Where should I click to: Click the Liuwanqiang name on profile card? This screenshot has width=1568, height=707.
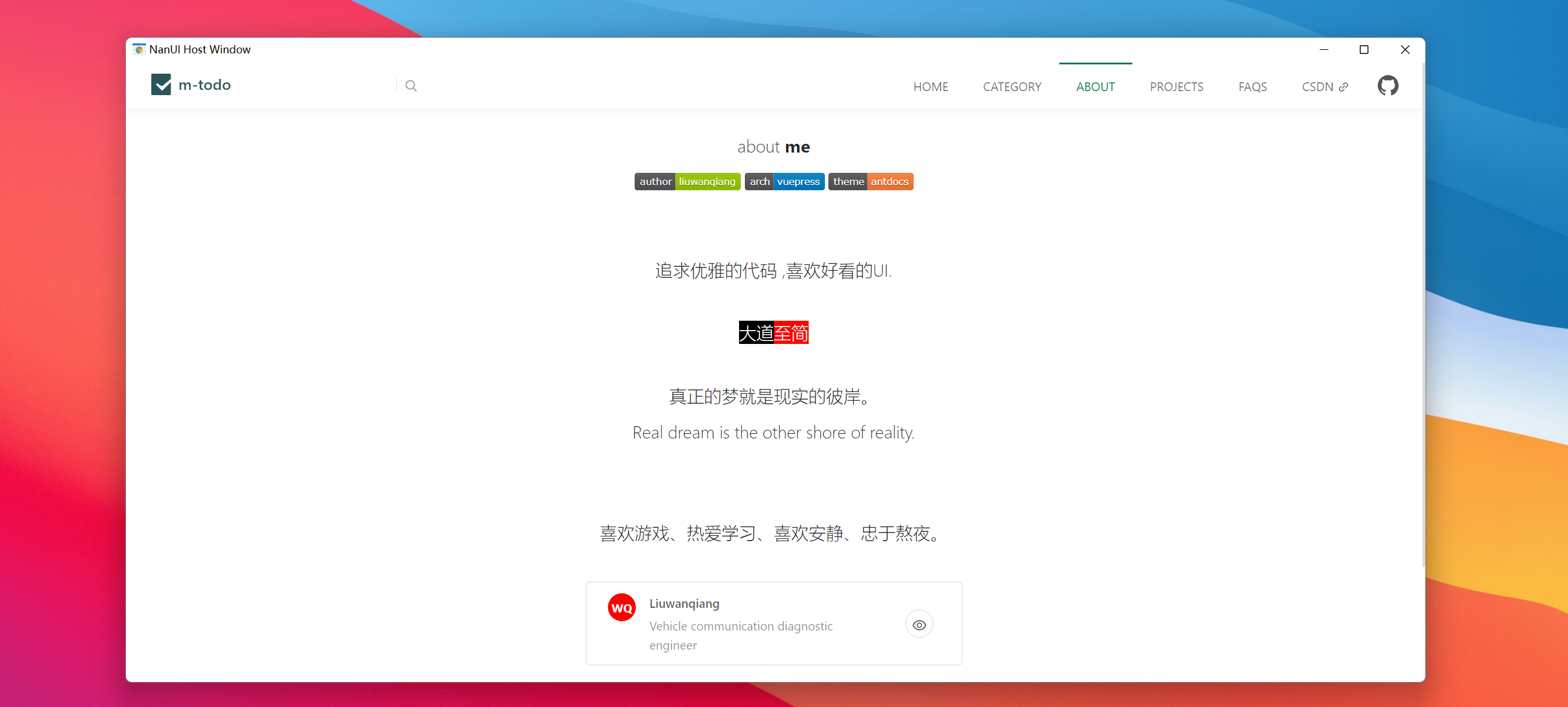coord(683,603)
